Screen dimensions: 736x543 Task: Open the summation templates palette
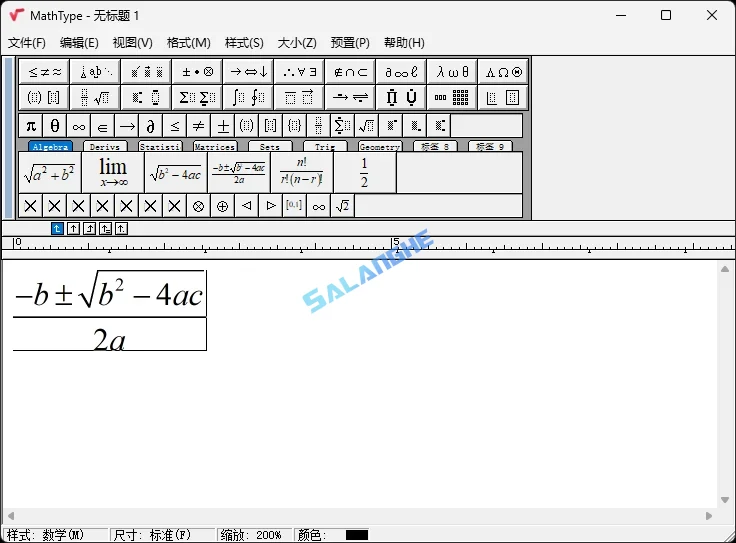click(x=198, y=97)
